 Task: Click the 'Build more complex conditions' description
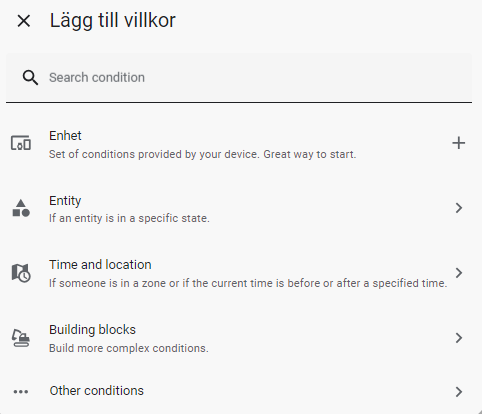click(129, 348)
